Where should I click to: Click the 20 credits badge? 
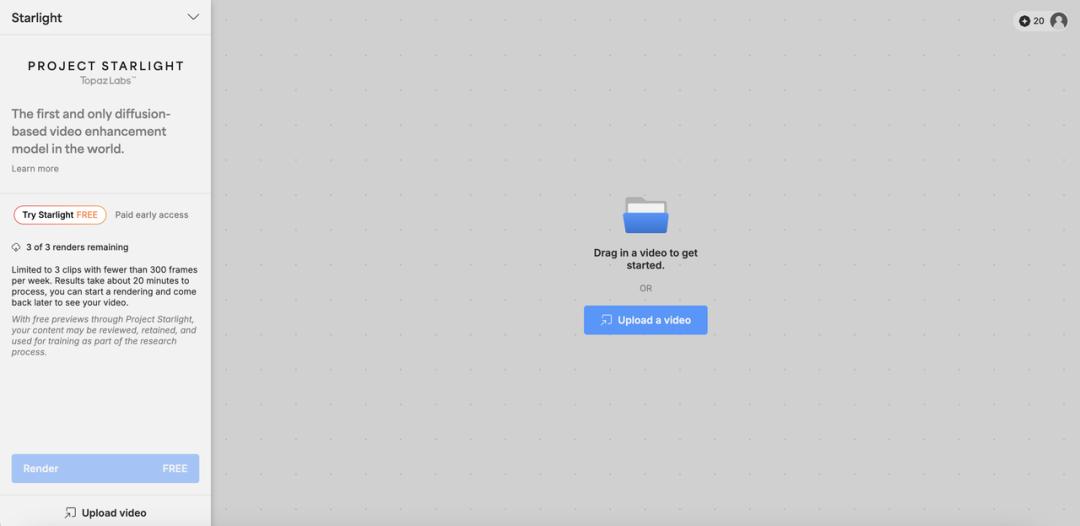pyautogui.click(x=1032, y=21)
